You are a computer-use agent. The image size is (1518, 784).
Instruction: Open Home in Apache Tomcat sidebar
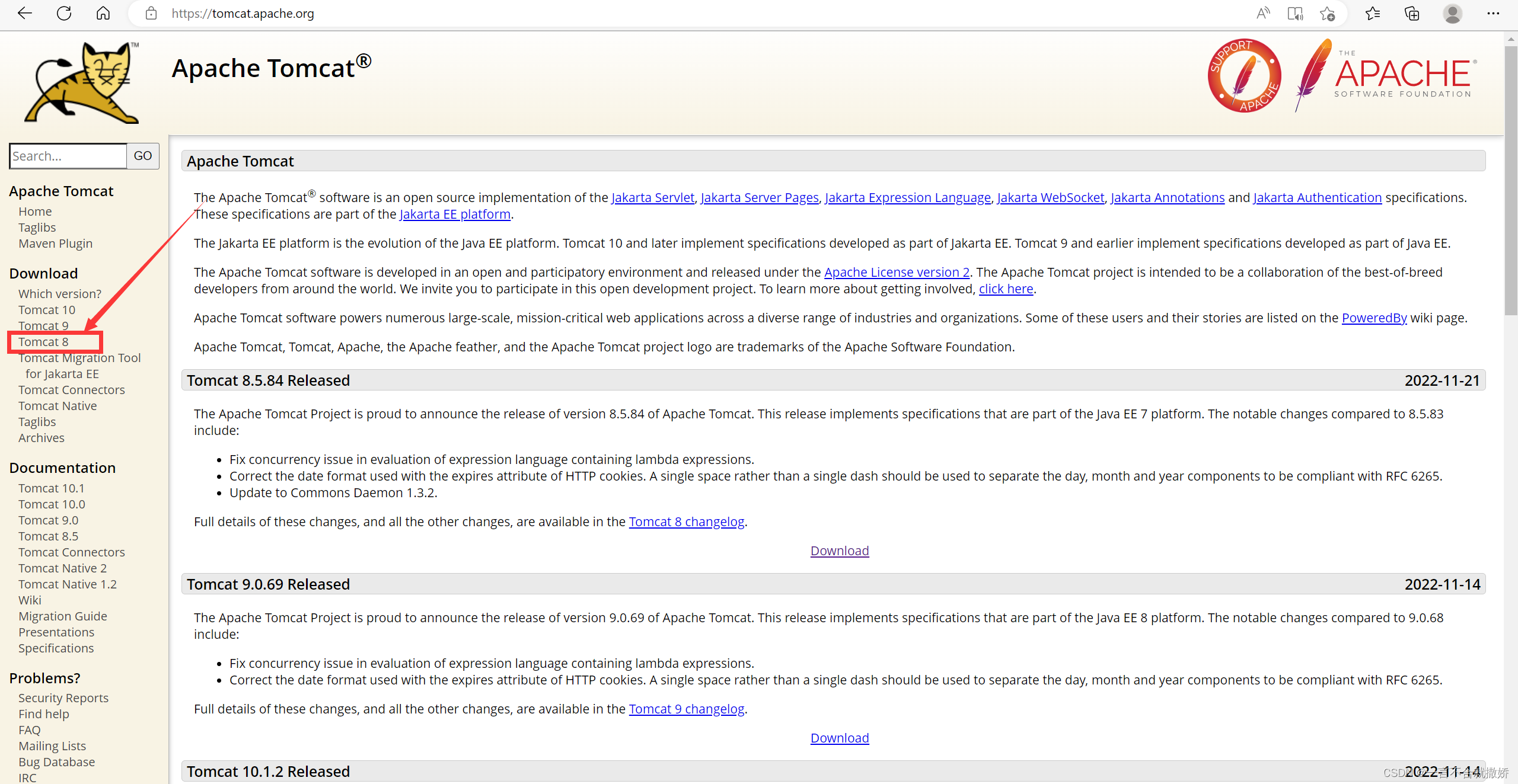click(x=35, y=212)
